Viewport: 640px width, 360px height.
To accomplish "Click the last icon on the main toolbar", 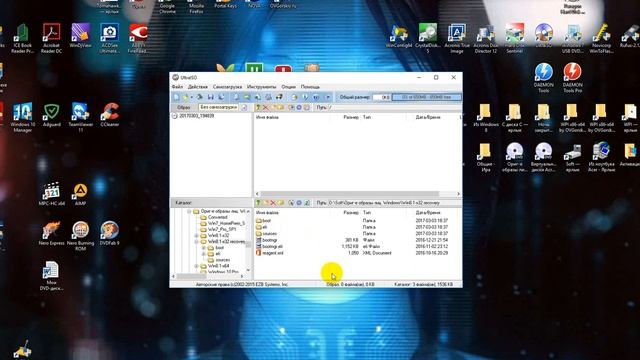I will 327,97.
